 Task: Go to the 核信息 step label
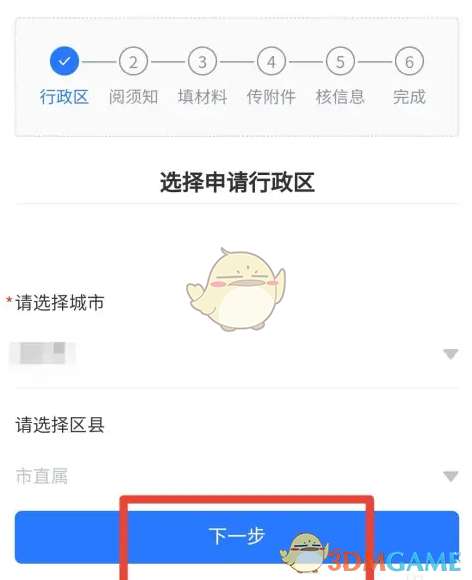(x=340, y=97)
